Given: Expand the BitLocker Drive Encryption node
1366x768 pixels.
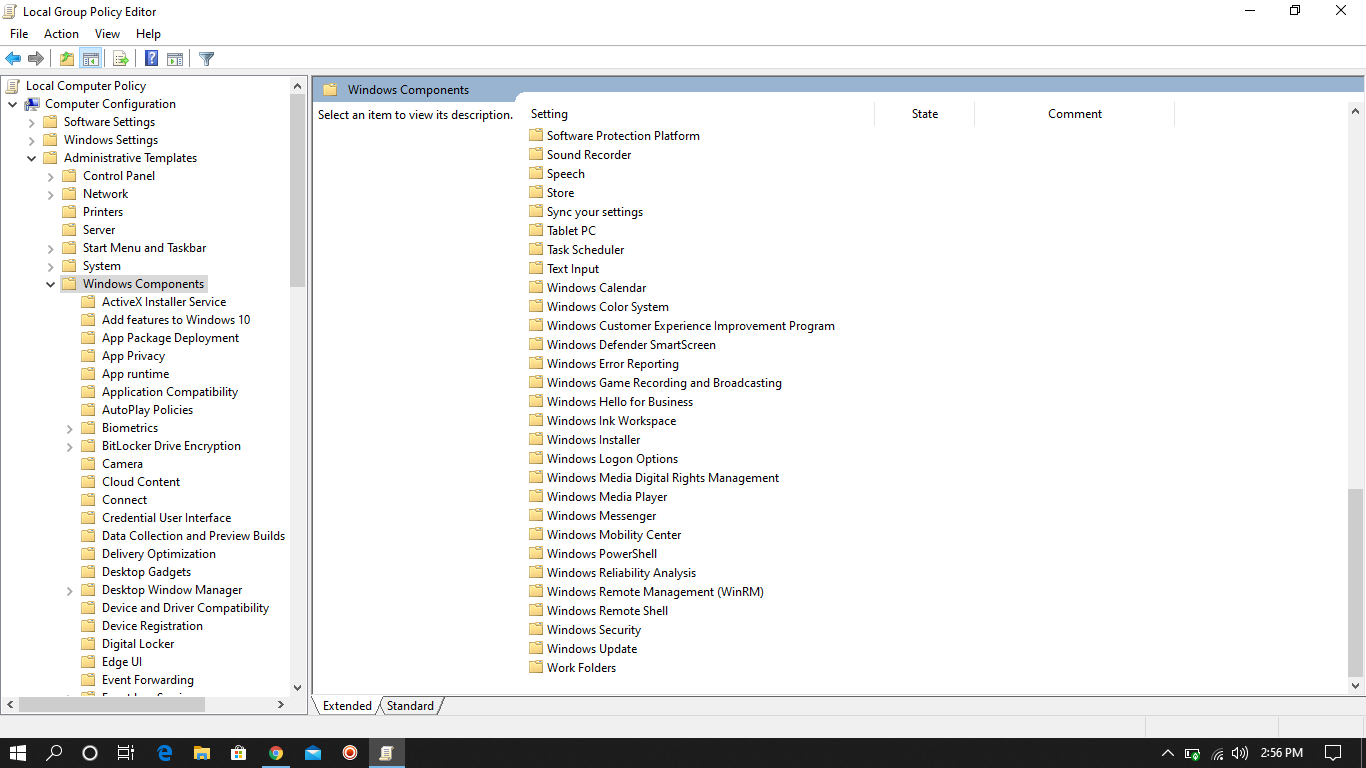Looking at the screenshot, I should [69, 446].
